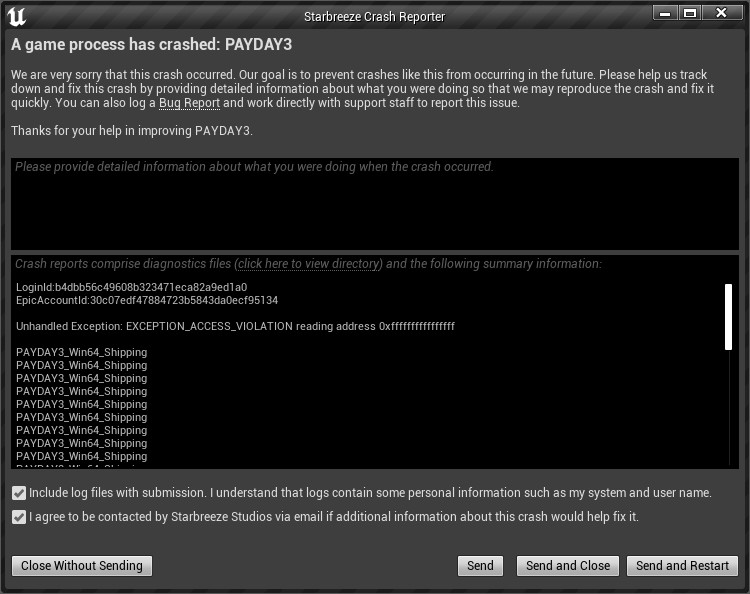Open the Bug Report link
Image resolution: width=750 pixels, height=594 pixels.
(x=189, y=103)
